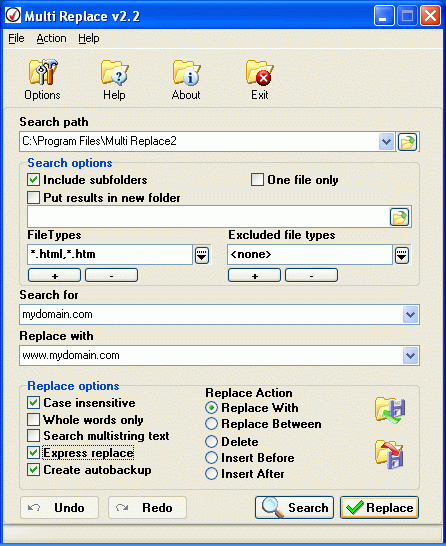Enable Whole words only checkbox
Screen dimensions: 446x546
point(33,420)
